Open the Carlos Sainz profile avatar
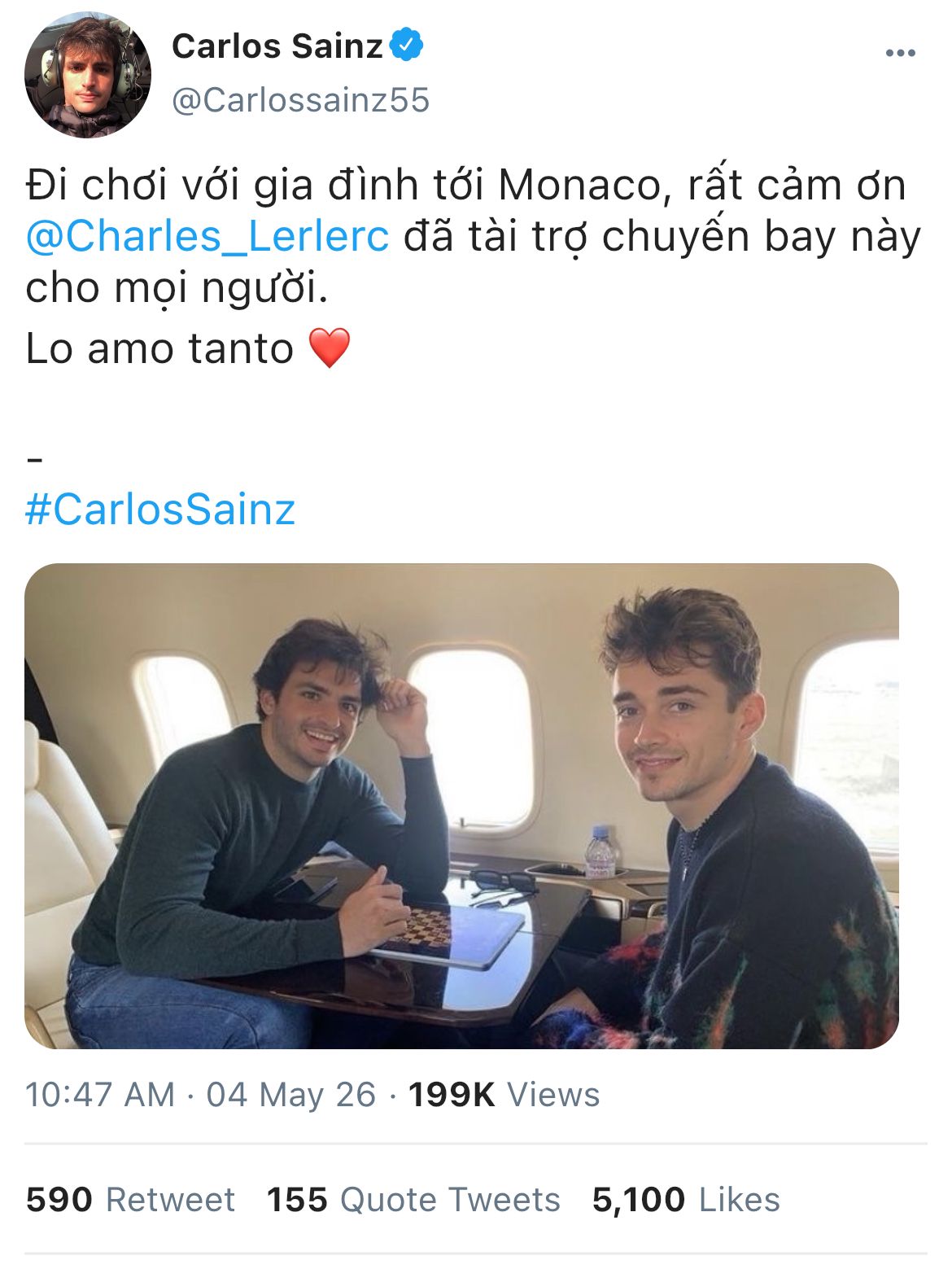 87,75
